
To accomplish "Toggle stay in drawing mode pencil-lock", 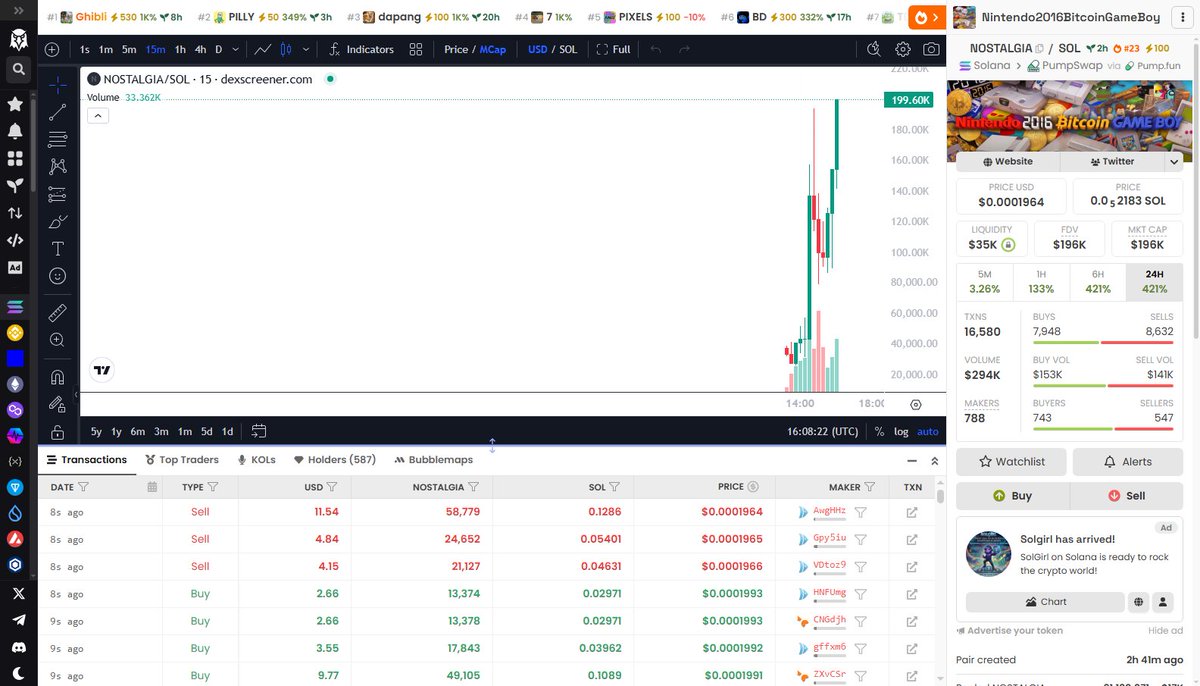I will tap(58, 405).
